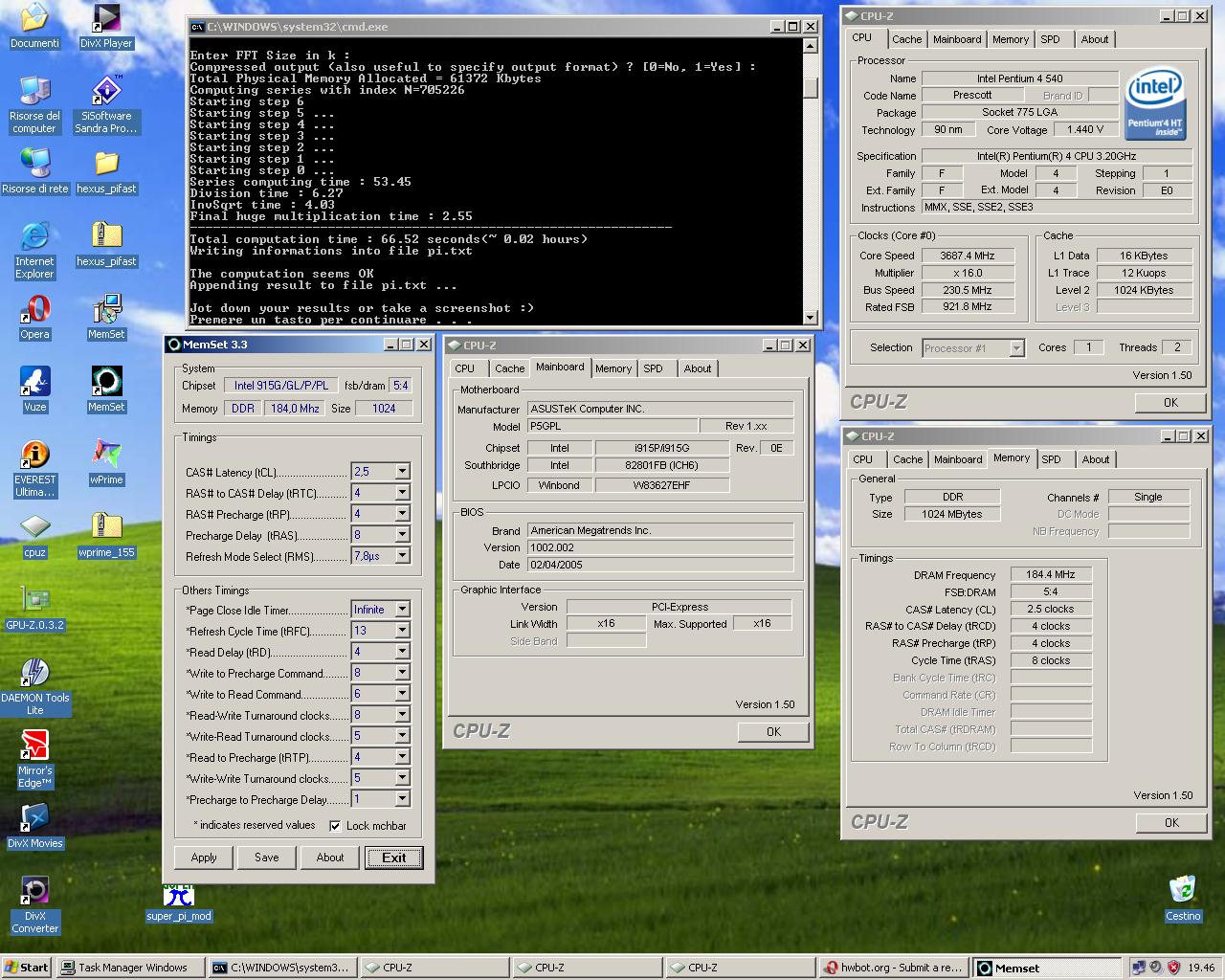Screen dimensions: 1225x980
Task: Open MemSet installer icon beside Opera
Action: pyautogui.click(x=106, y=317)
